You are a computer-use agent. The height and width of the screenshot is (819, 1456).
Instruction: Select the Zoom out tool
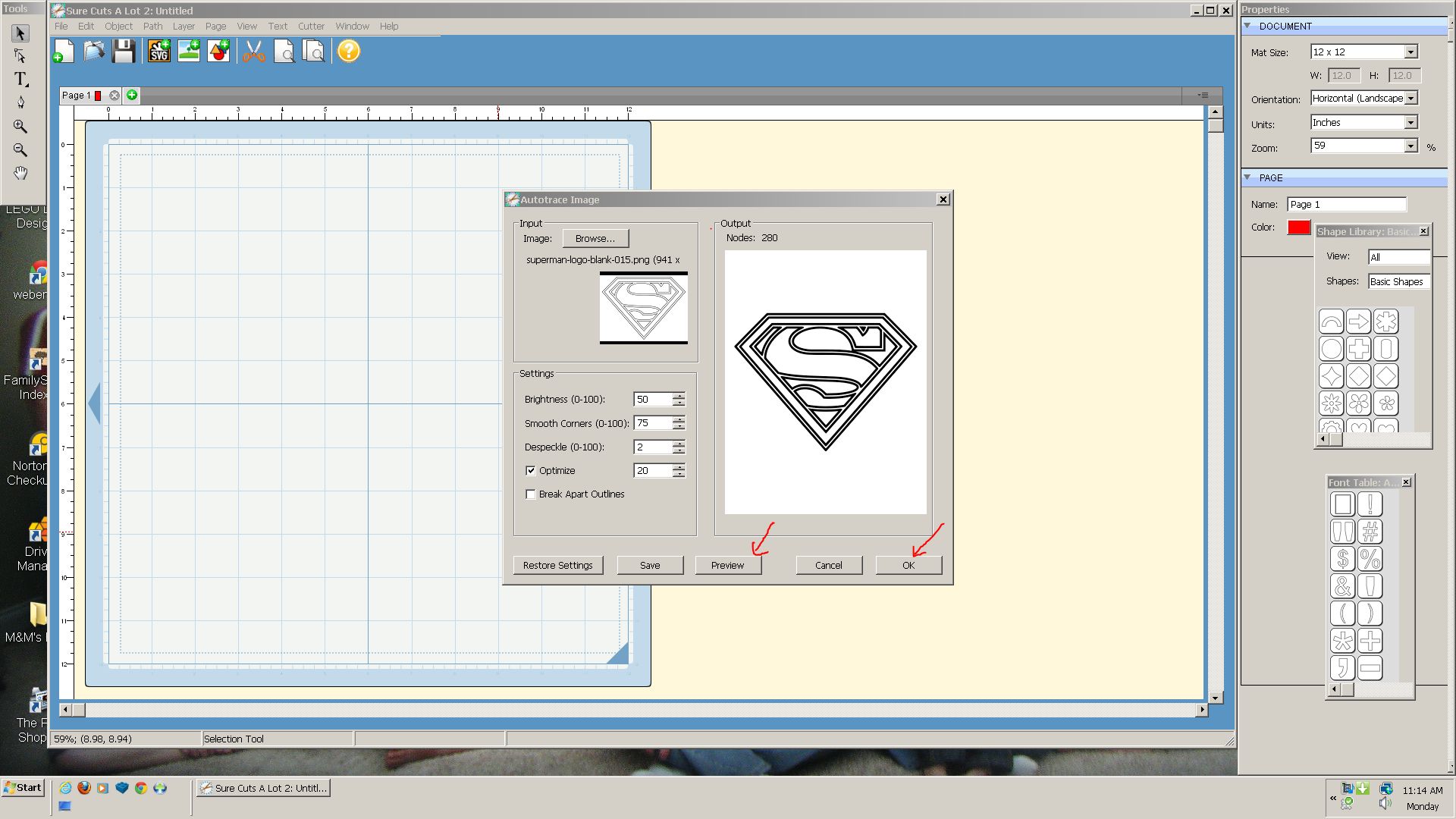(20, 149)
